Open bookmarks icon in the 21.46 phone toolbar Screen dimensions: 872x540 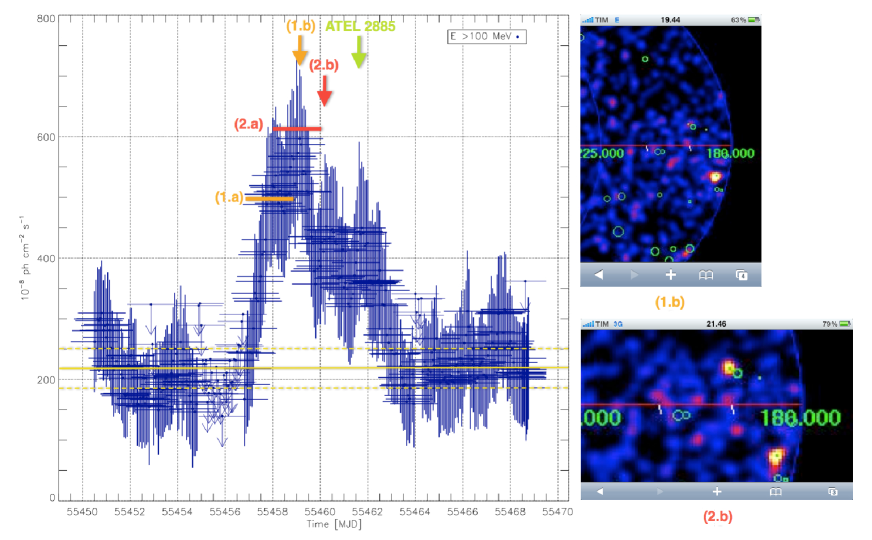click(775, 492)
